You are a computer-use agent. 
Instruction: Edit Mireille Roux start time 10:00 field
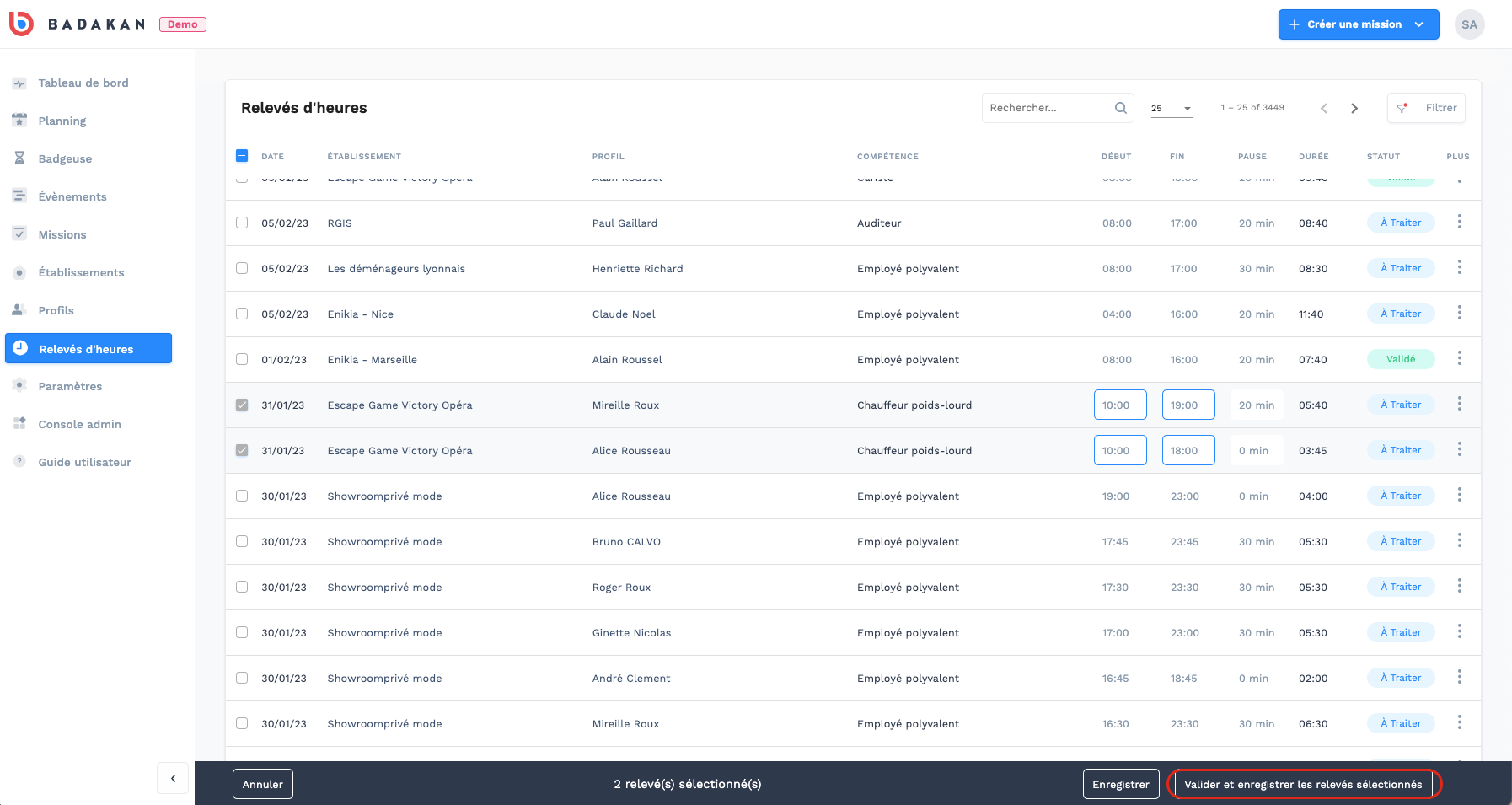tap(1120, 405)
